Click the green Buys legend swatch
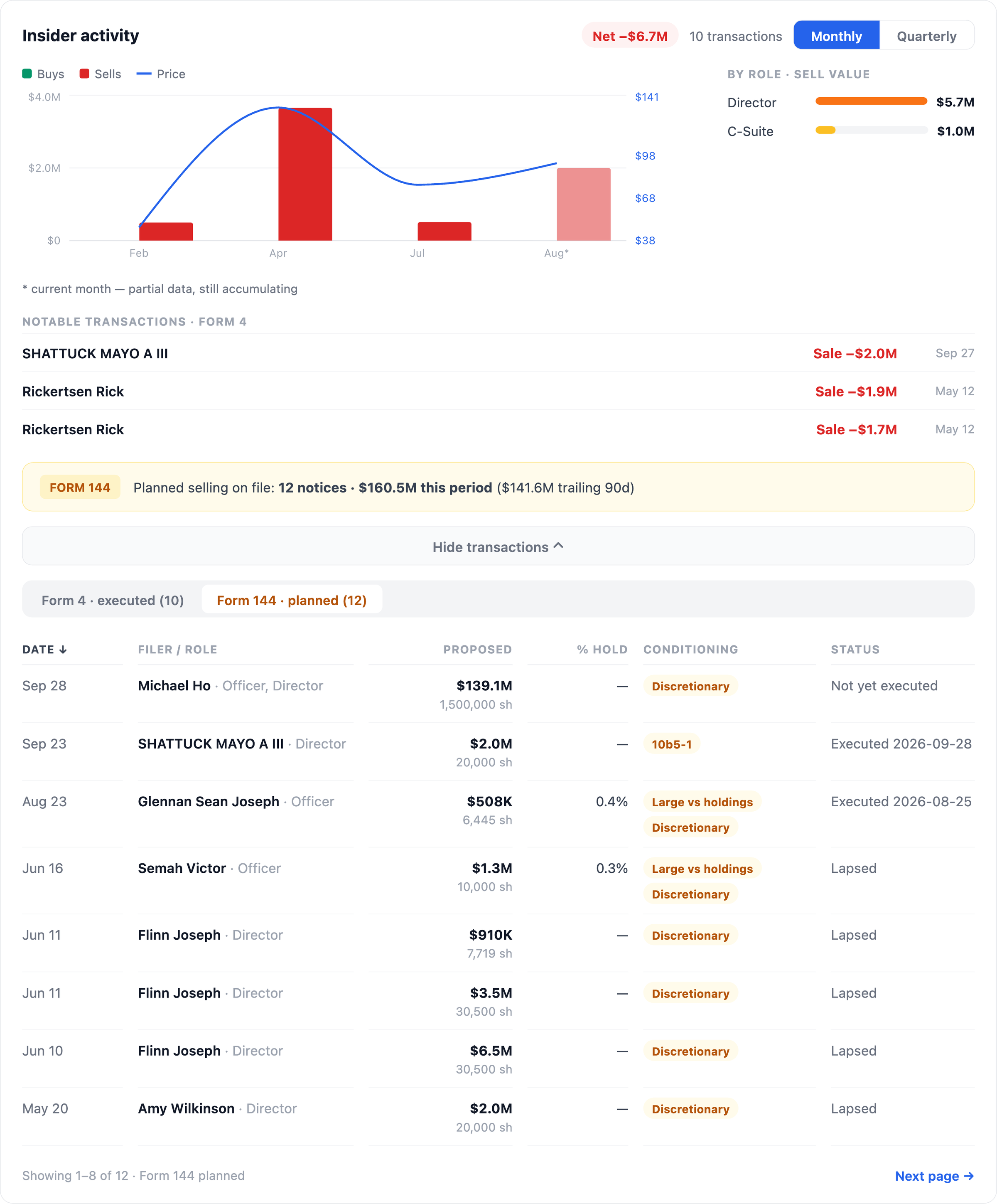Screen dimensions: 997x1204 click(x=27, y=74)
